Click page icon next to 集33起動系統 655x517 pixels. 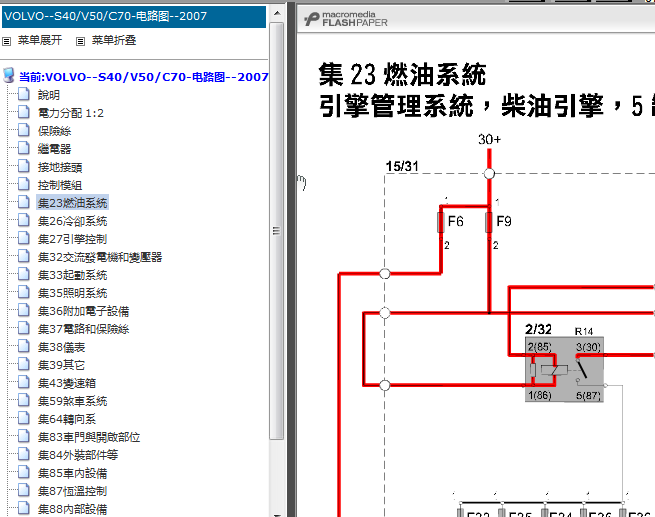[x=24, y=274]
